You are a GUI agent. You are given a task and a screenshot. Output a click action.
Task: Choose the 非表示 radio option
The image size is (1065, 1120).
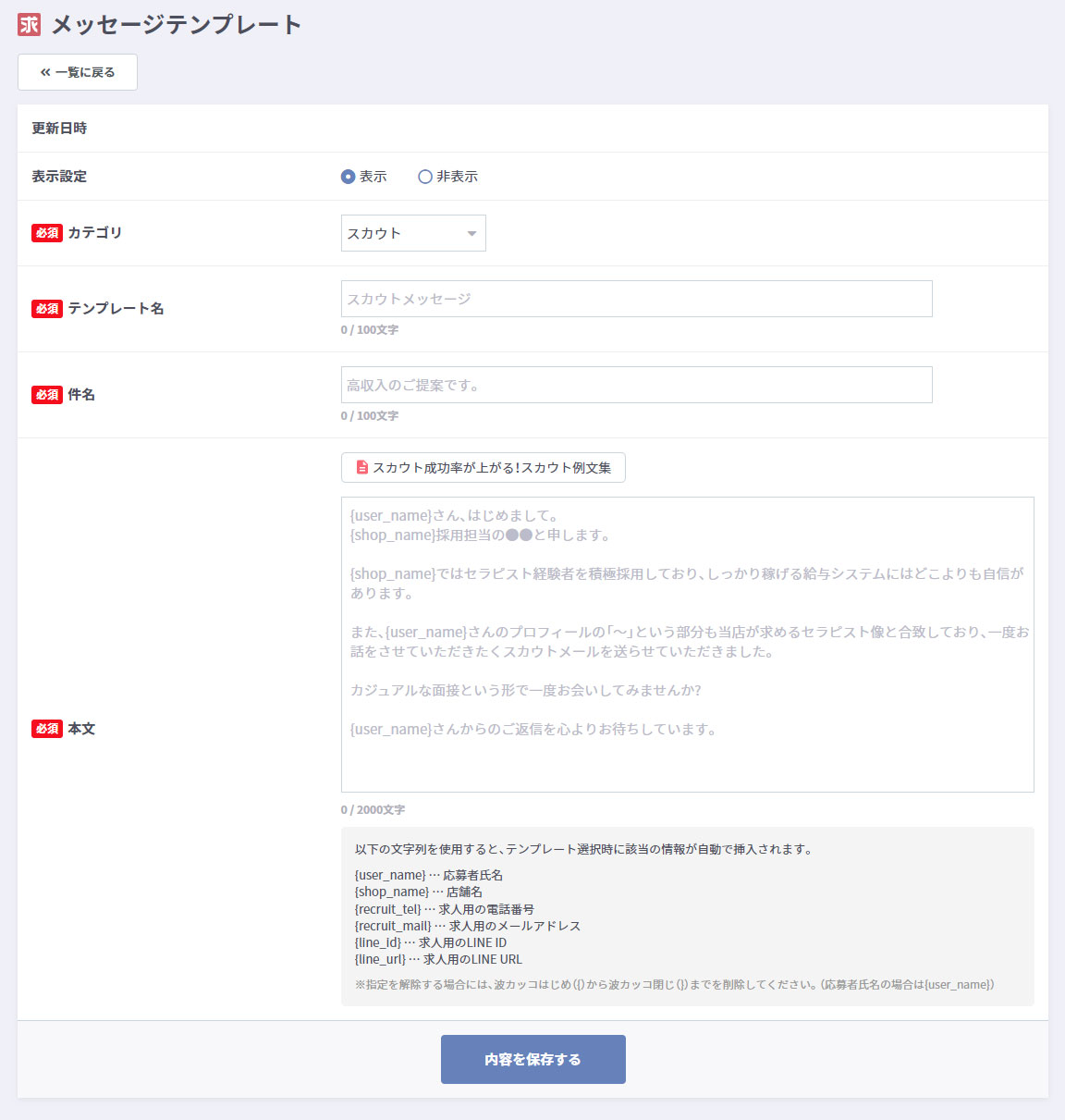tap(425, 177)
